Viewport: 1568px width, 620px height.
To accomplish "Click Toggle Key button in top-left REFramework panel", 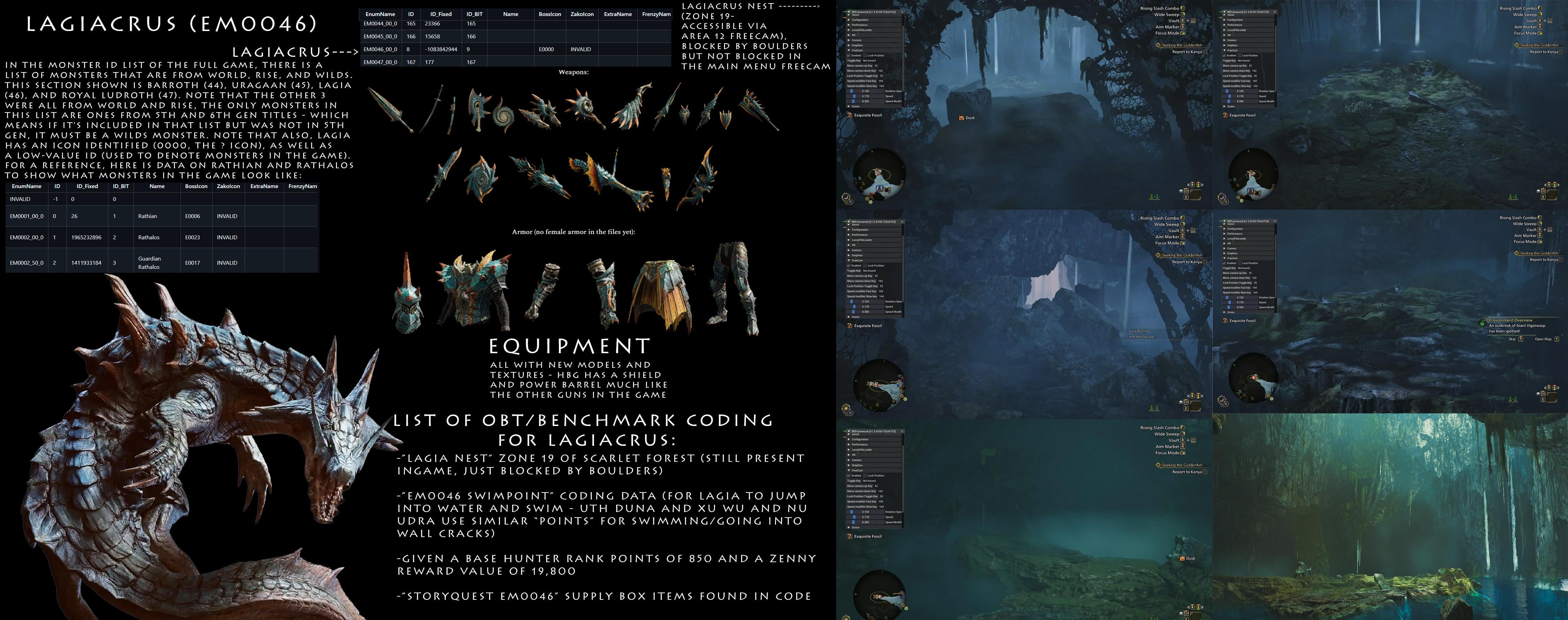I will tap(854, 61).
